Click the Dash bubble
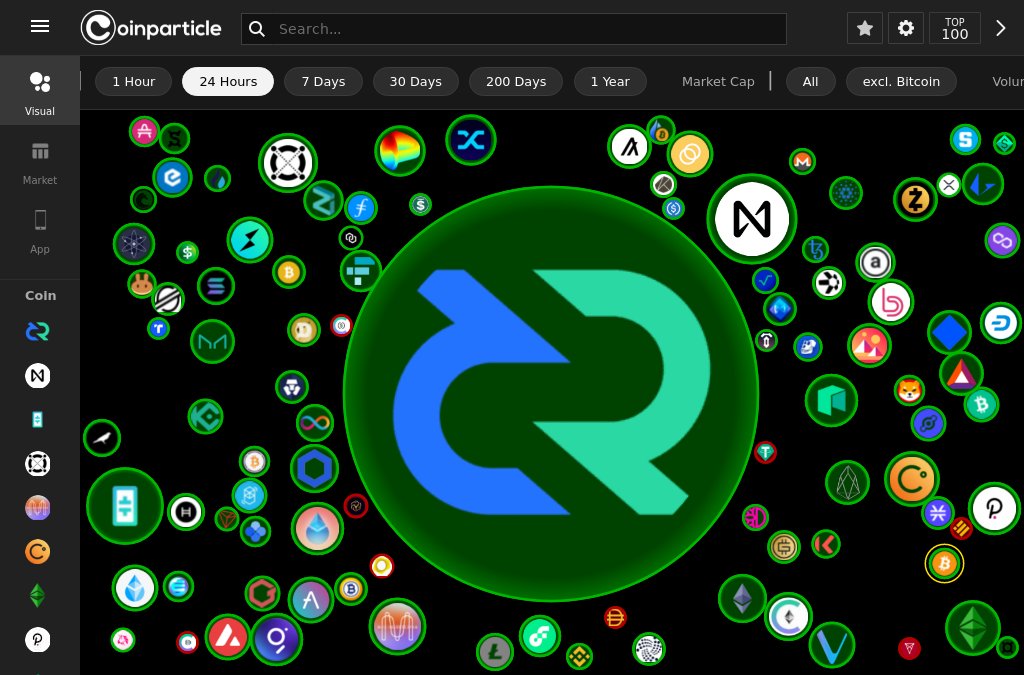The width and height of the screenshot is (1024, 675). pos(1001,323)
